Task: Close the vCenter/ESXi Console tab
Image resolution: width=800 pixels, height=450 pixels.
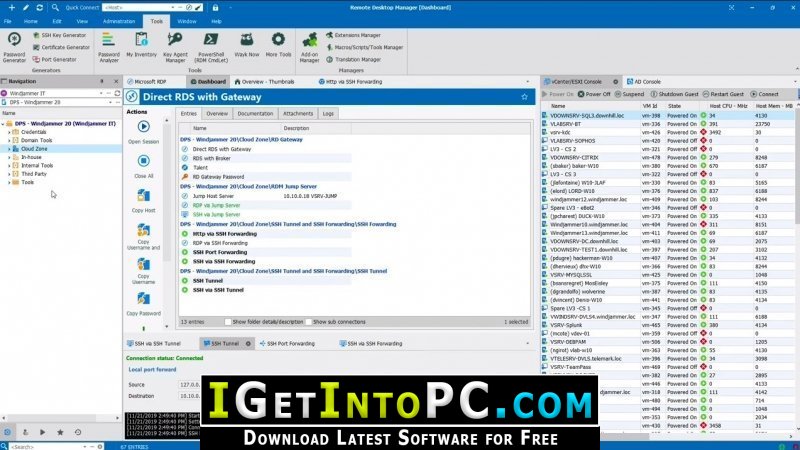Action: tap(615, 82)
